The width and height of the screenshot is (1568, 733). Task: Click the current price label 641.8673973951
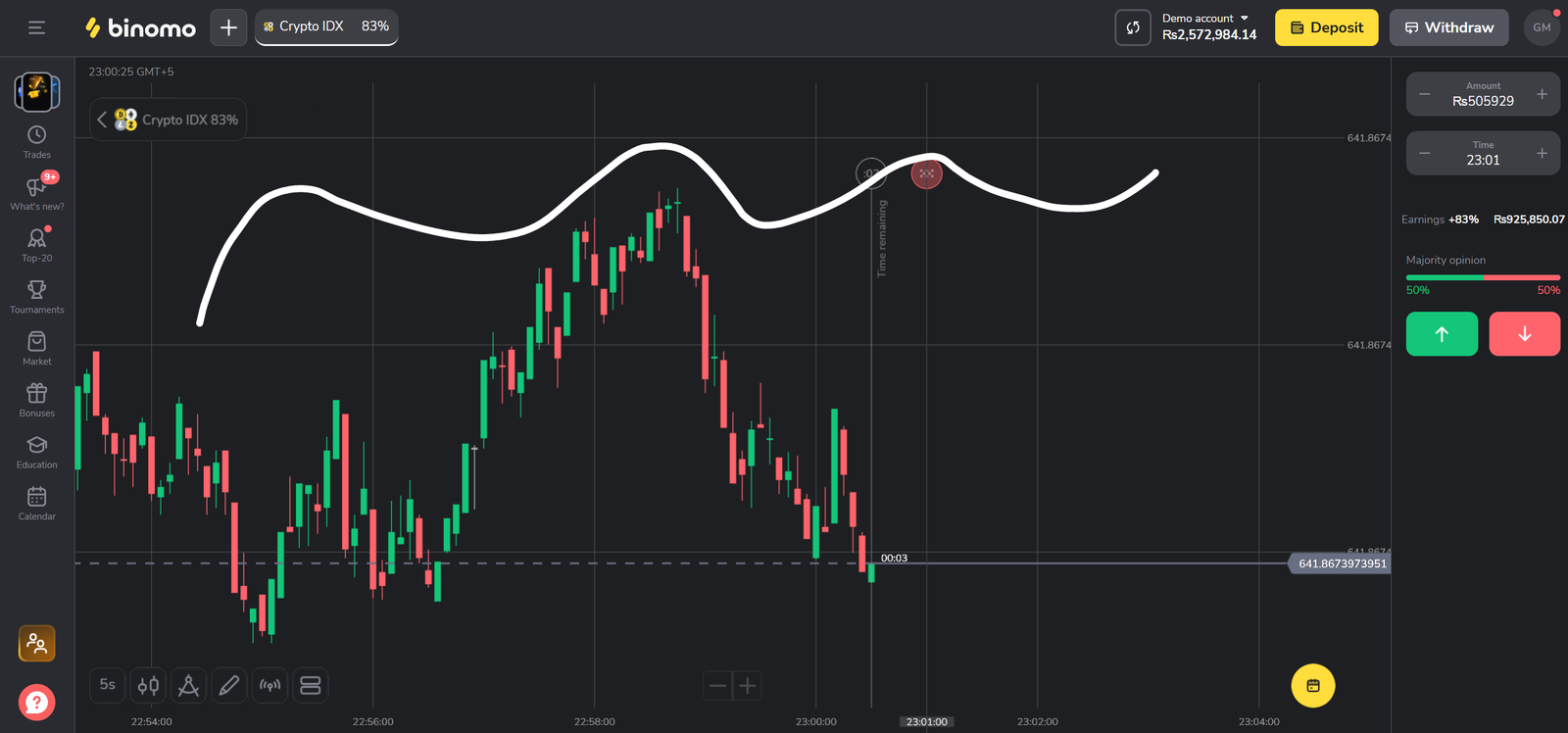[1342, 563]
